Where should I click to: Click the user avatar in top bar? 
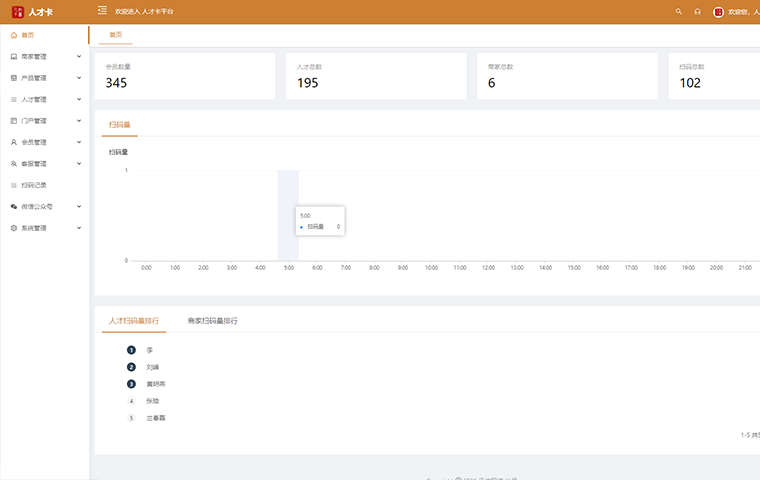[717, 12]
